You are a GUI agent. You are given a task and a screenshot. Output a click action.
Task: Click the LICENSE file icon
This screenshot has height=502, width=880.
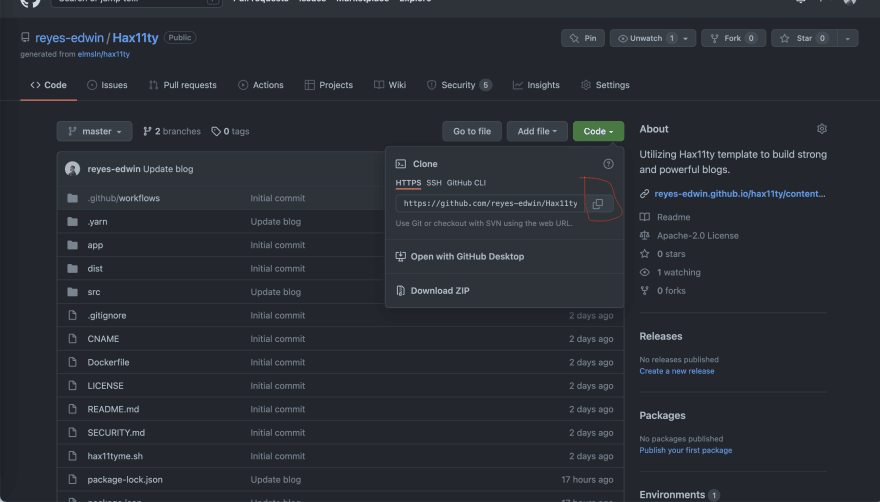[x=72, y=386]
